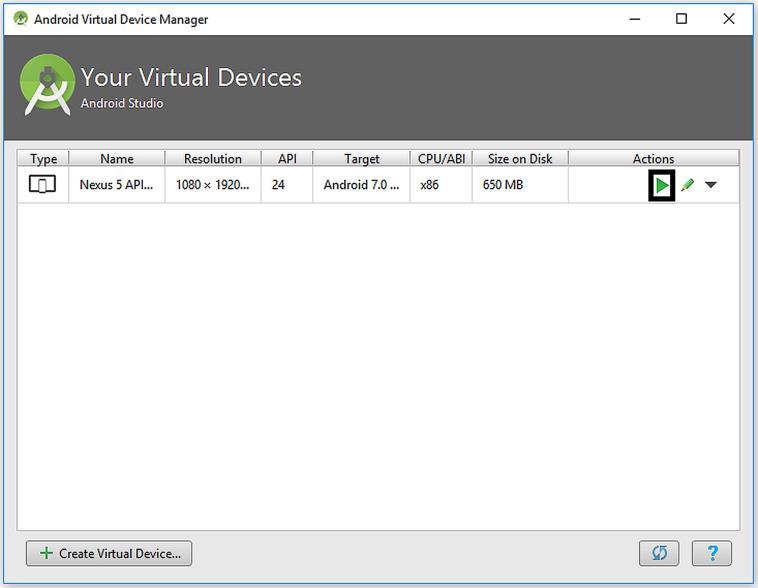Screen dimensions: 758x588
Task: Click the 'Android 7.0 ...' target cell
Action: (x=362, y=185)
